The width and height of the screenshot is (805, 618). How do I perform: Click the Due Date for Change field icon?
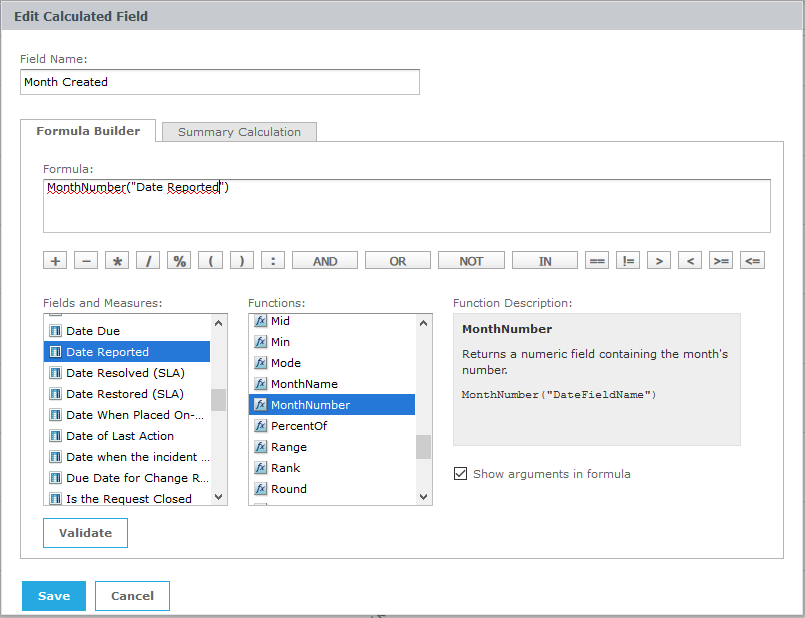[x=55, y=478]
